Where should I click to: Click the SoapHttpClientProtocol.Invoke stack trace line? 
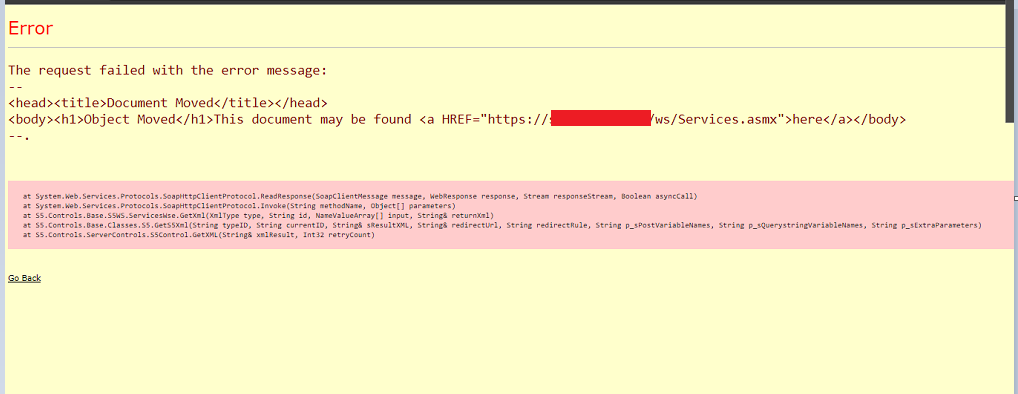click(239, 205)
